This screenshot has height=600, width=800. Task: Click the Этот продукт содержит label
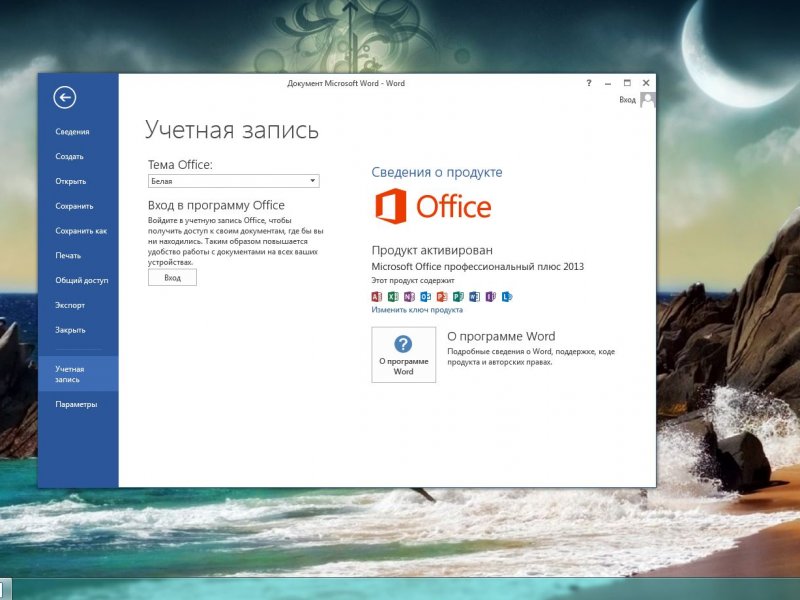[413, 280]
